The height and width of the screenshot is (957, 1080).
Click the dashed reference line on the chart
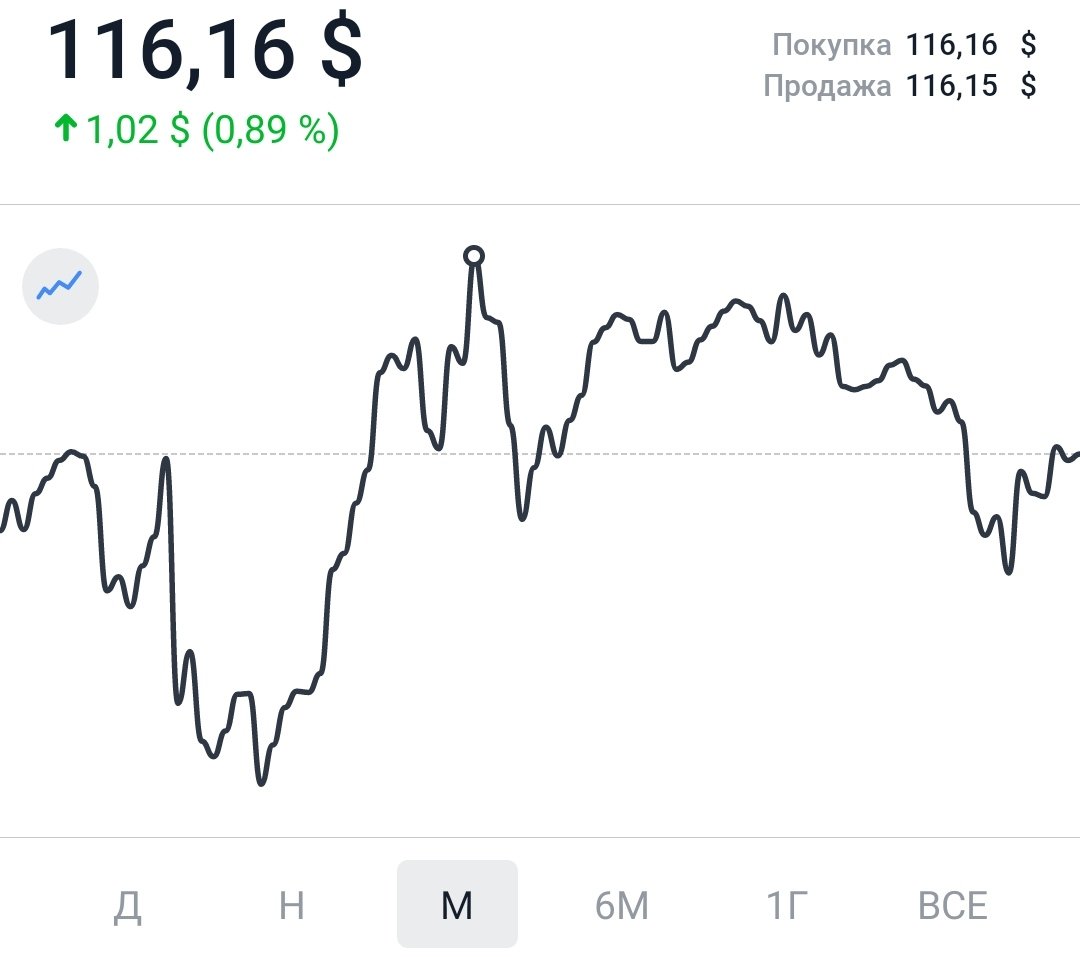point(700,454)
